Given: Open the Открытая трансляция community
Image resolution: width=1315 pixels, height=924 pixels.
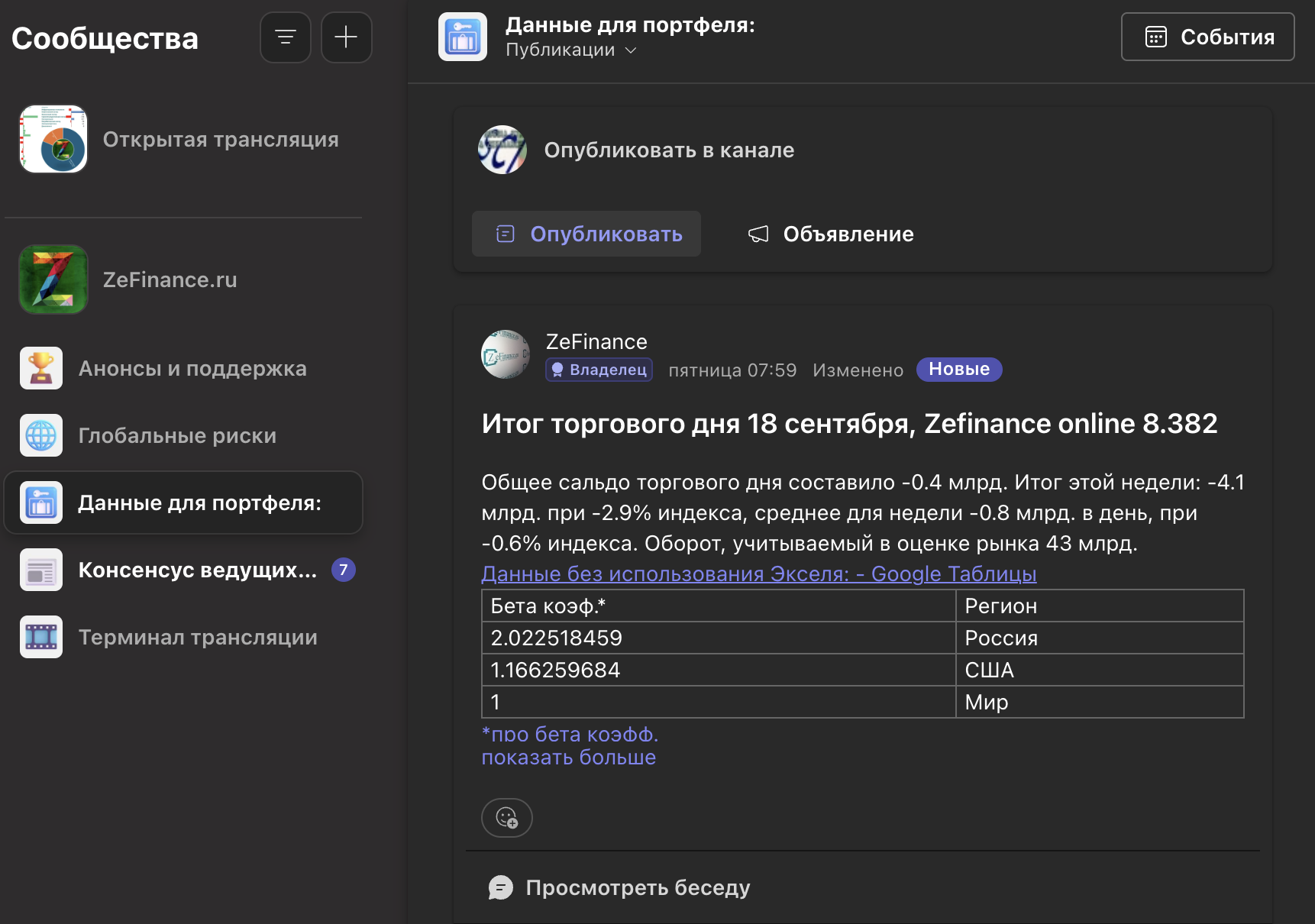Looking at the screenshot, I should pos(183,139).
